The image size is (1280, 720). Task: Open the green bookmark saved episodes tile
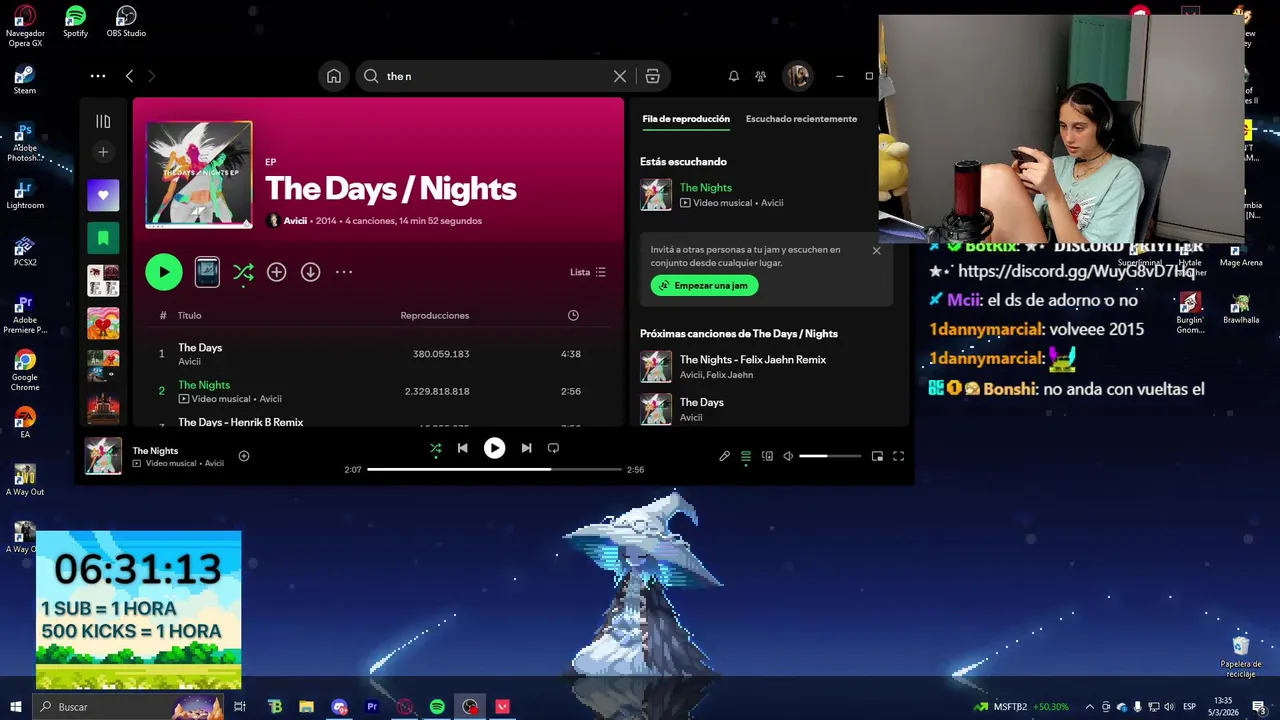point(103,238)
